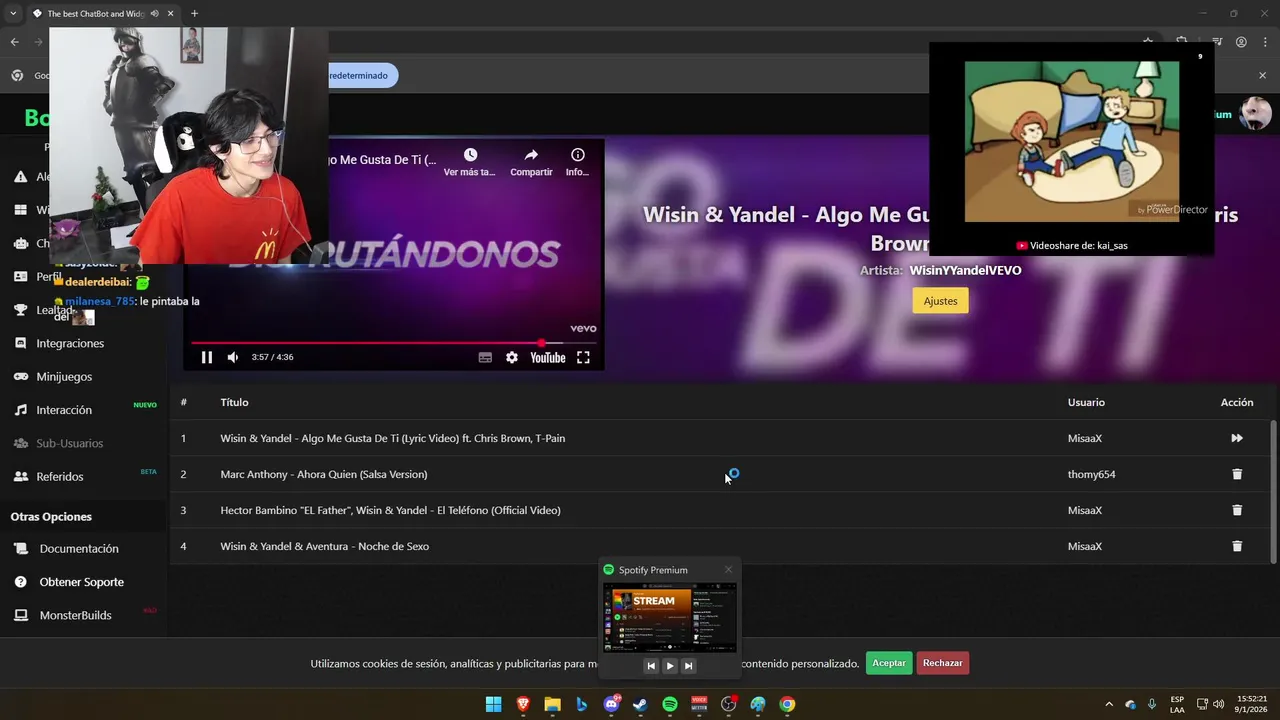Close the Spotify Premium taskbar preview
Screen dimensions: 1280x720
tap(728, 570)
